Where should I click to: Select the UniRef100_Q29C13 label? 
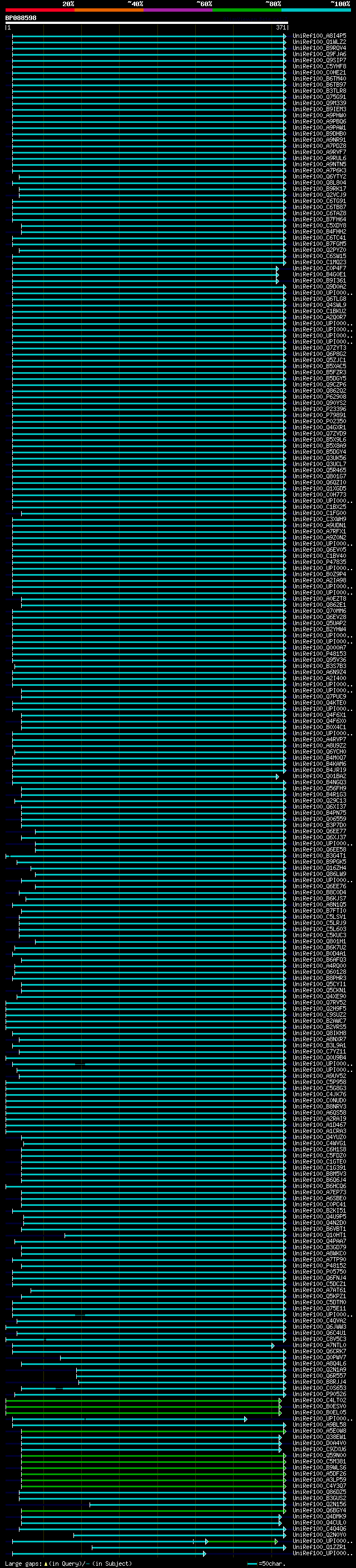319,801
